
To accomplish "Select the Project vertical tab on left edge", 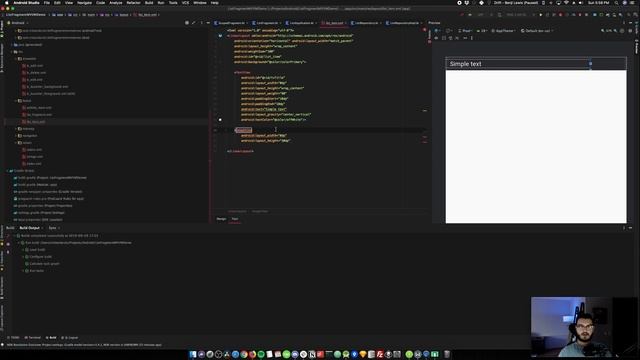I will (2, 26).
